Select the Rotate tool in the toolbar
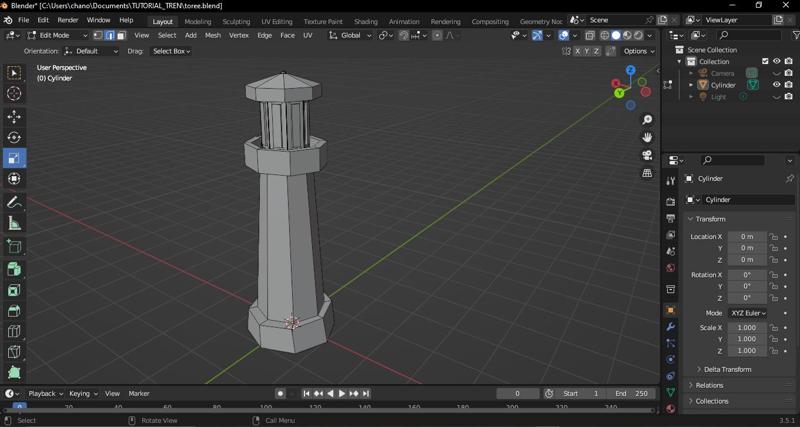Viewport: 800px width, 427px height. pyautogui.click(x=14, y=138)
